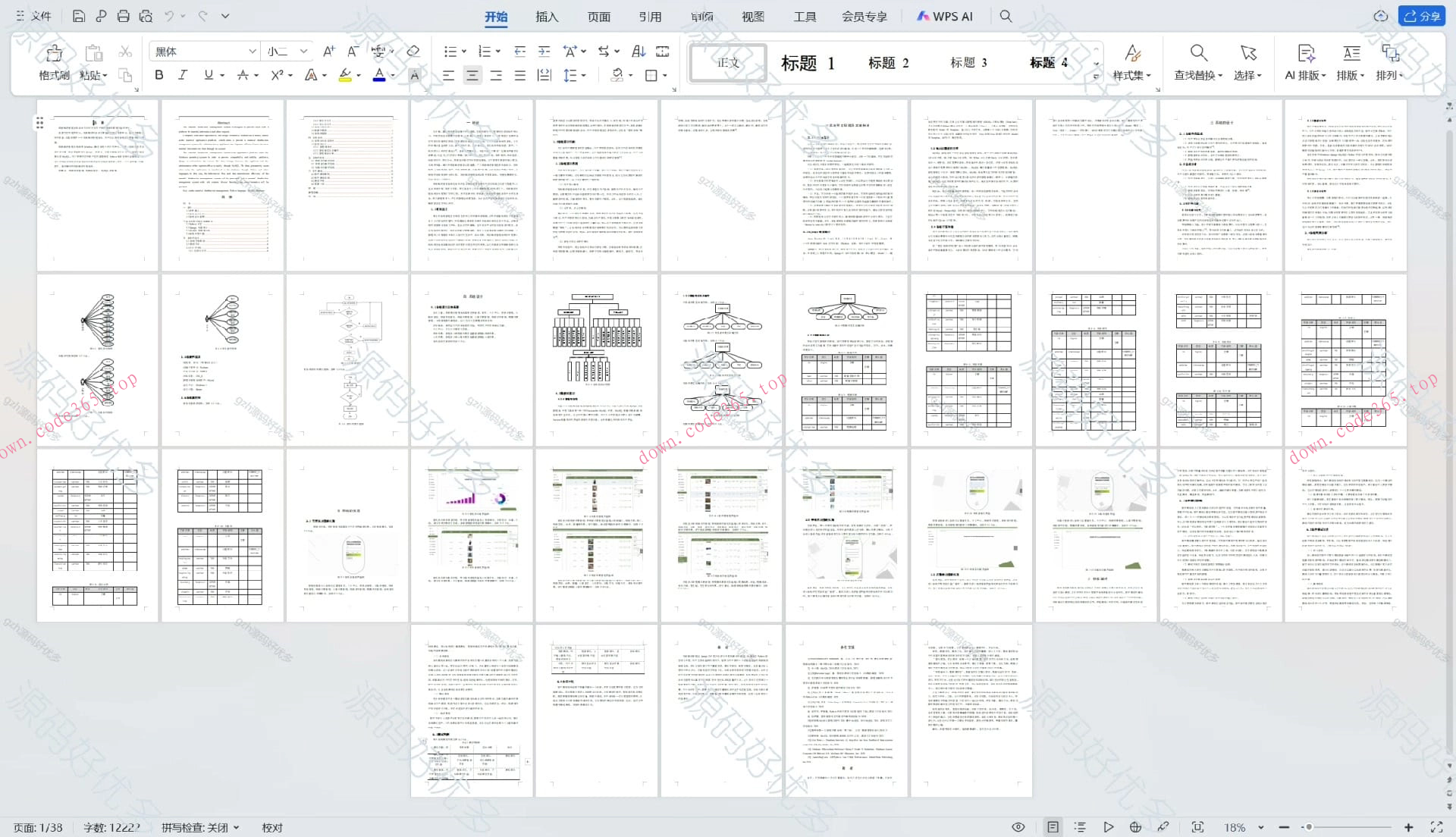Click the clear formatting eraser icon
The image size is (1456, 837).
point(413,52)
